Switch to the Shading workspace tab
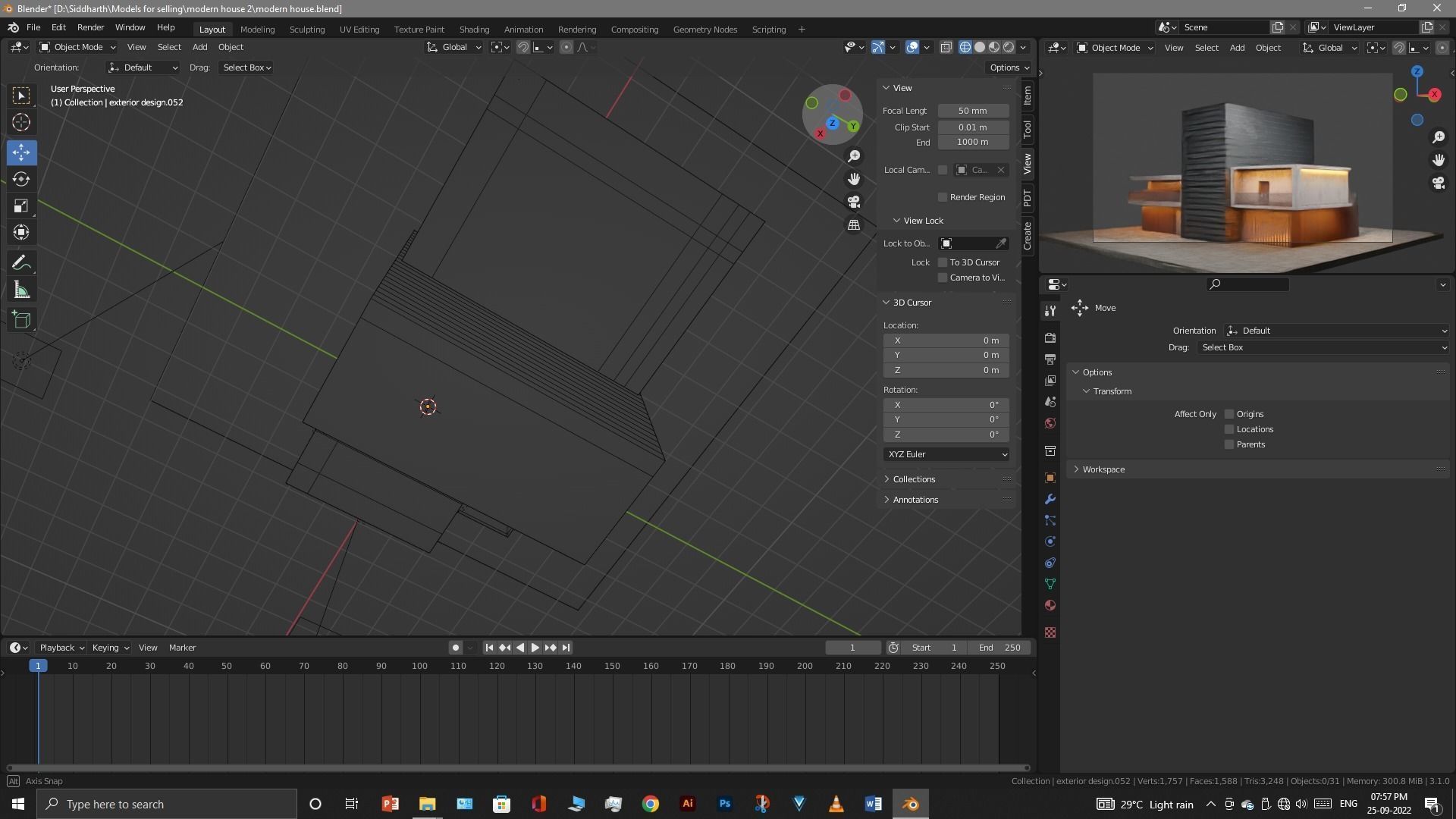The width and height of the screenshot is (1456, 819). [474, 30]
